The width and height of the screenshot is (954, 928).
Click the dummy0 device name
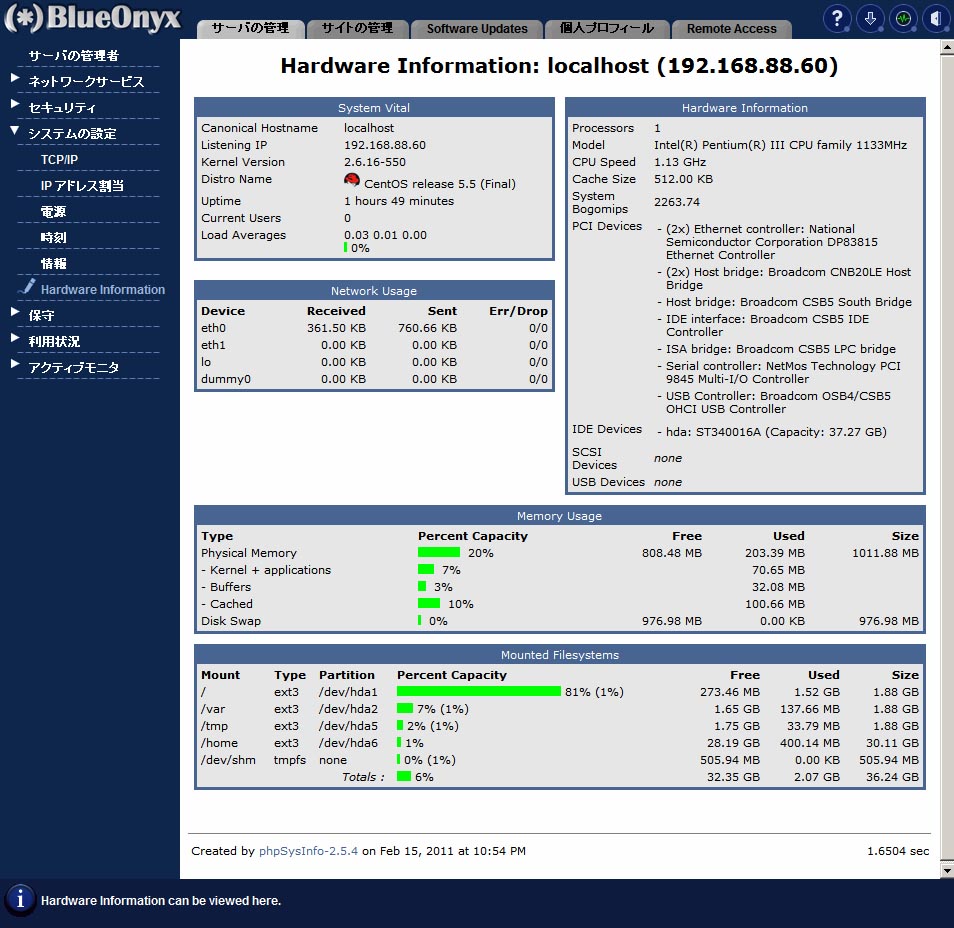click(226, 379)
